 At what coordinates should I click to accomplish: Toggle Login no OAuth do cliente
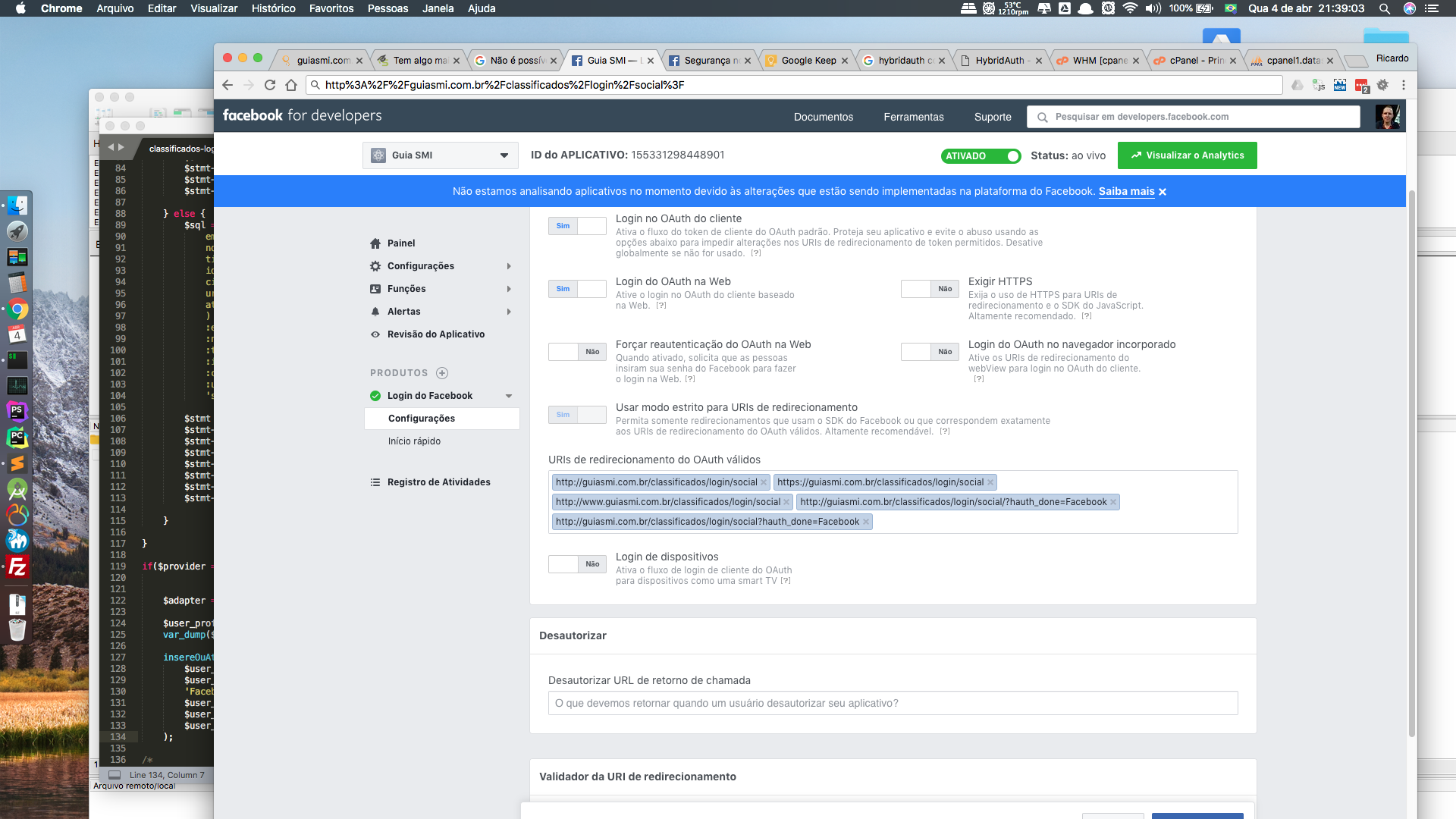(x=577, y=226)
